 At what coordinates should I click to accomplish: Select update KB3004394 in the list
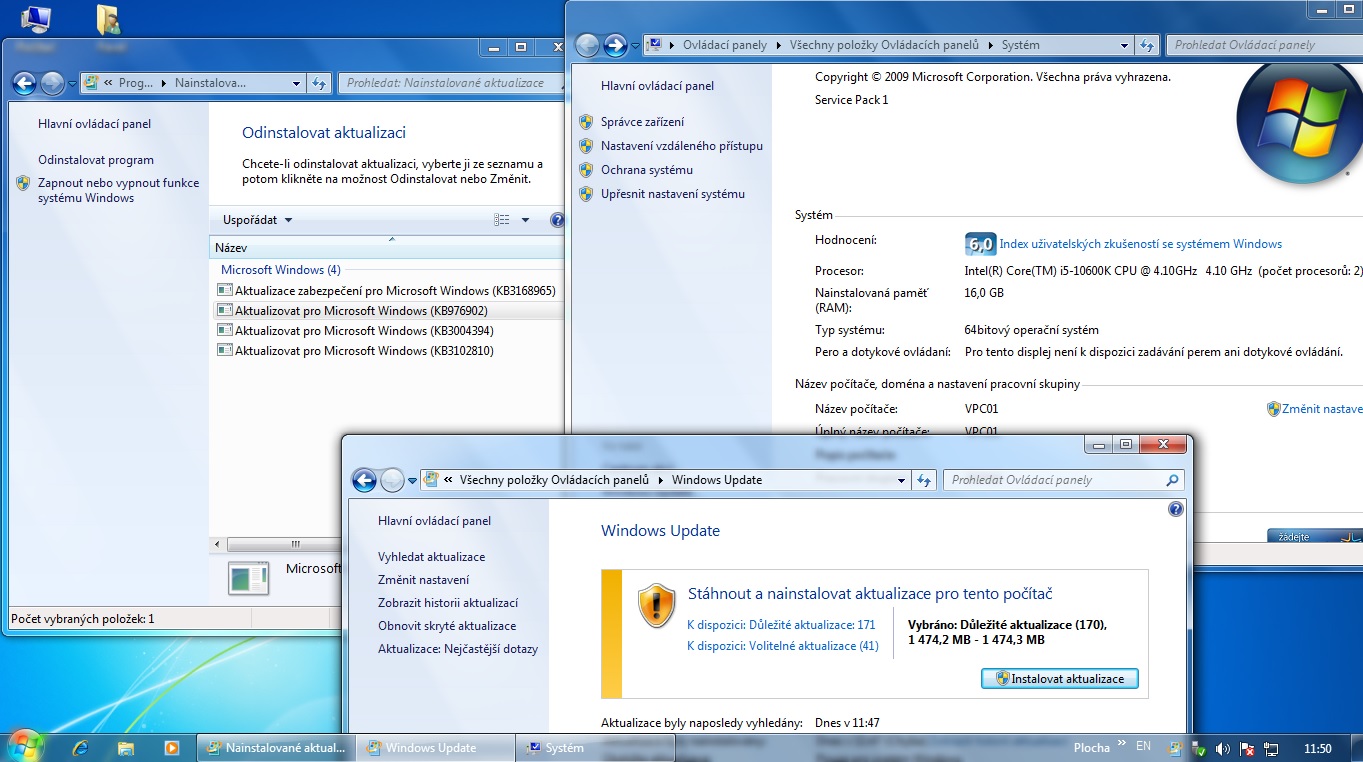[355, 331]
